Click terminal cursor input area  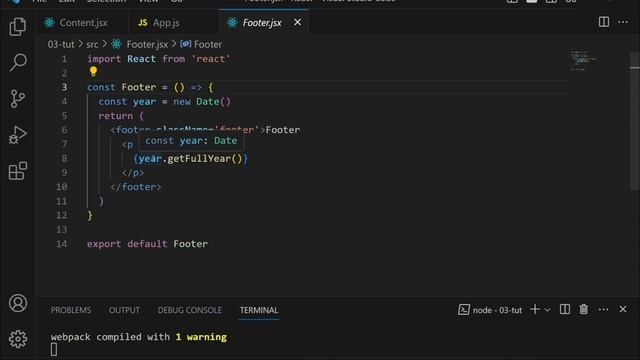(54, 350)
